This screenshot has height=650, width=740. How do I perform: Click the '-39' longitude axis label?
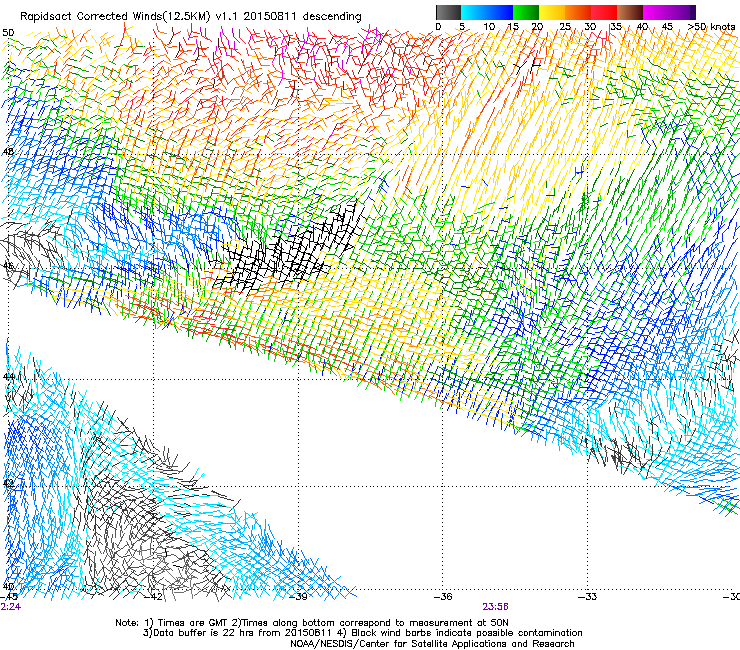pyautogui.click(x=298, y=597)
